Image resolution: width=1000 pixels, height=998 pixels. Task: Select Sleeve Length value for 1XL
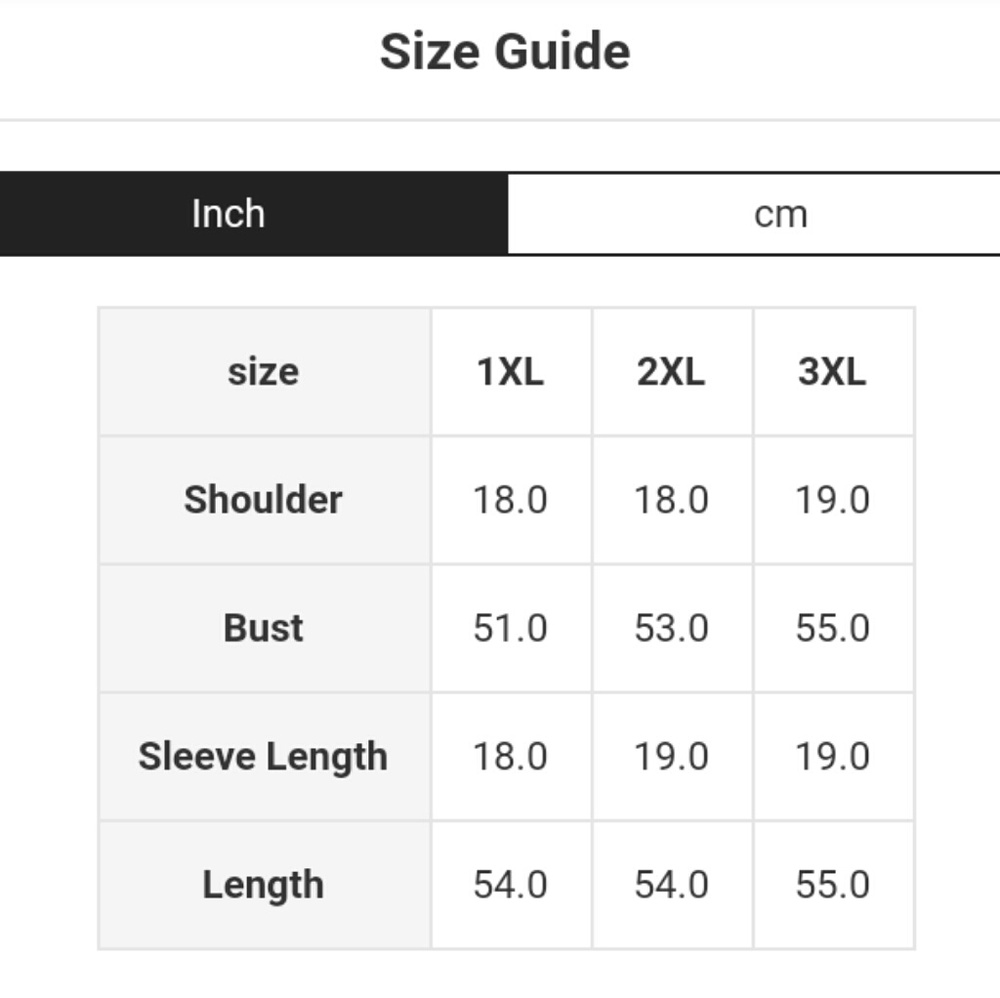[x=510, y=756]
